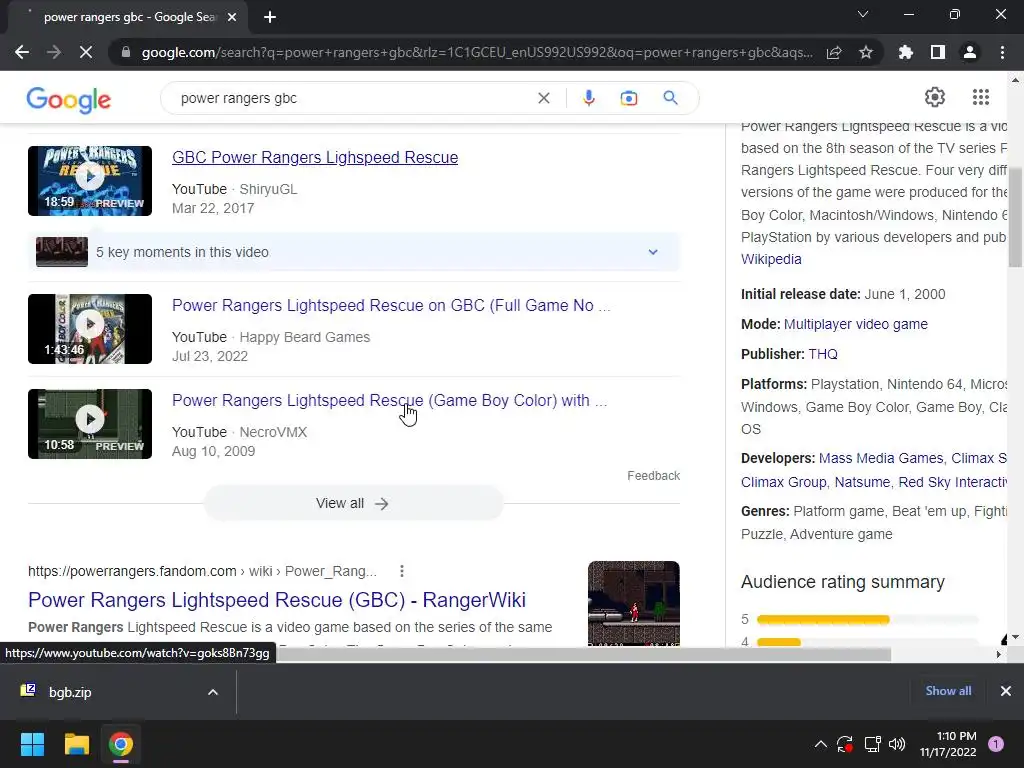This screenshot has height=768, width=1024.
Task: View site information via lock icon
Action: click(x=126, y=52)
